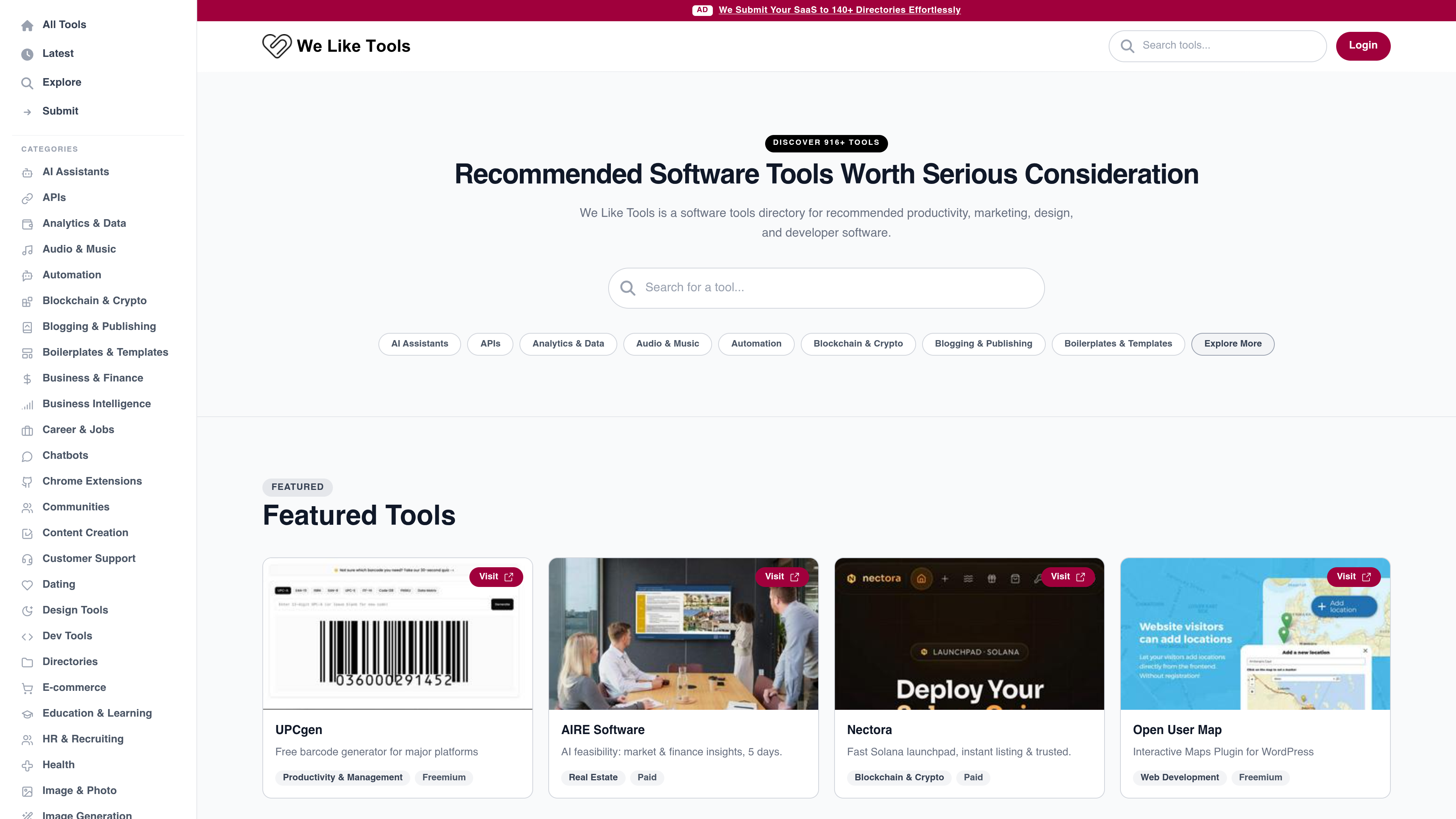Open the SaaS directories submission ad link
This screenshot has height=819, width=1456.
(839, 10)
